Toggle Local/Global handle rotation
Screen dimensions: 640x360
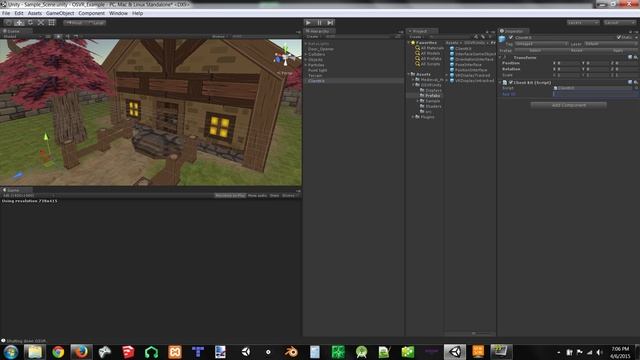96,23
